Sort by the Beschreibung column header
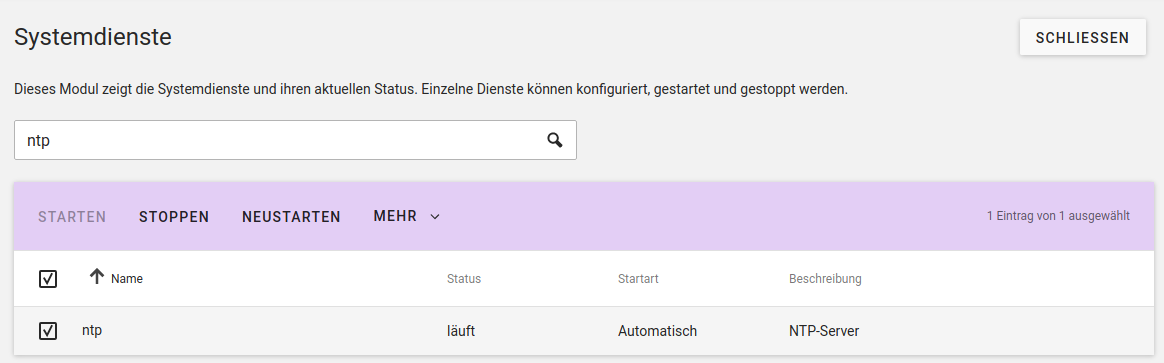The height and width of the screenshot is (363, 1164). tap(825, 279)
